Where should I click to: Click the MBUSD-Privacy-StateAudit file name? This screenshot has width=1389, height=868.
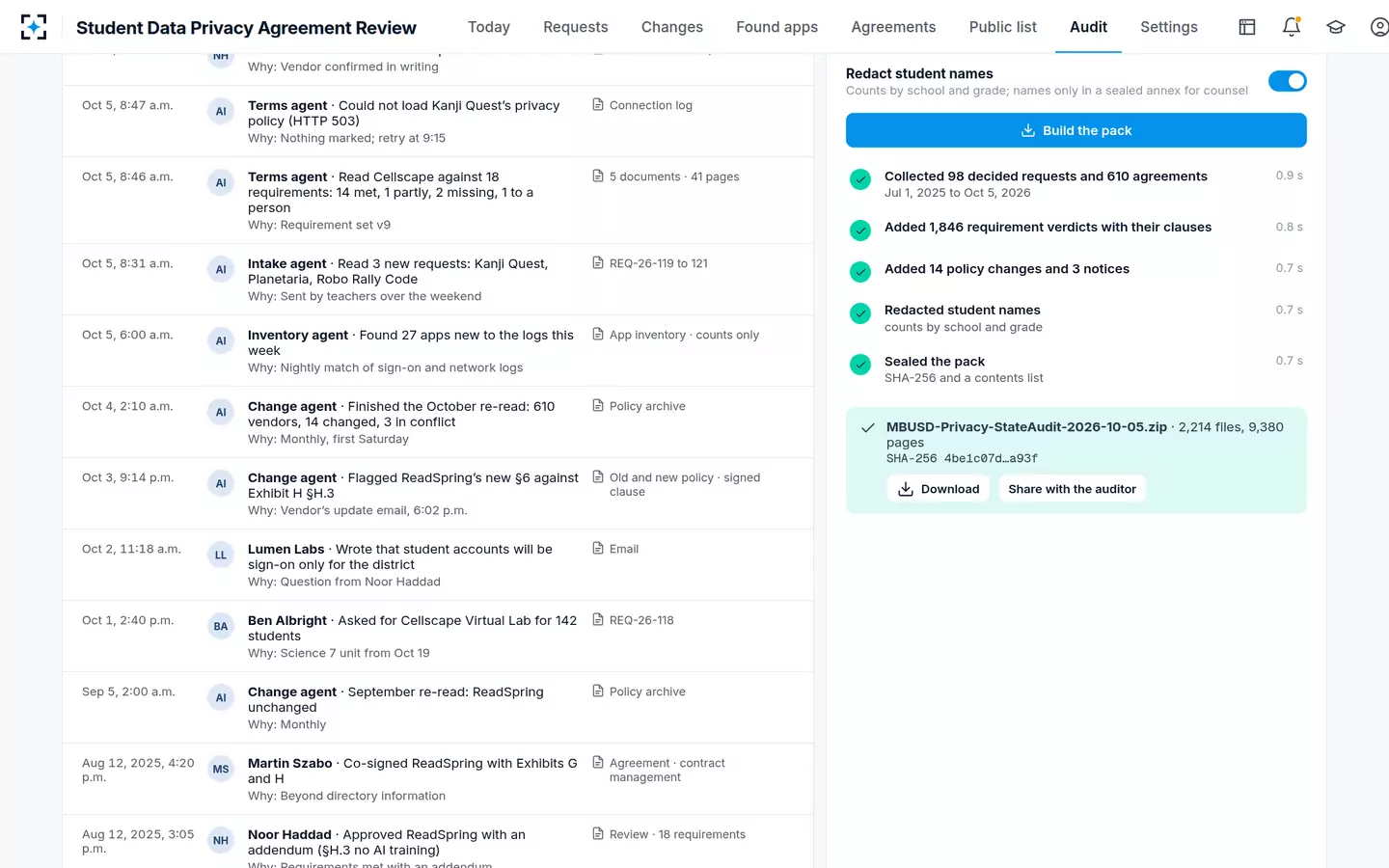coord(1026,426)
